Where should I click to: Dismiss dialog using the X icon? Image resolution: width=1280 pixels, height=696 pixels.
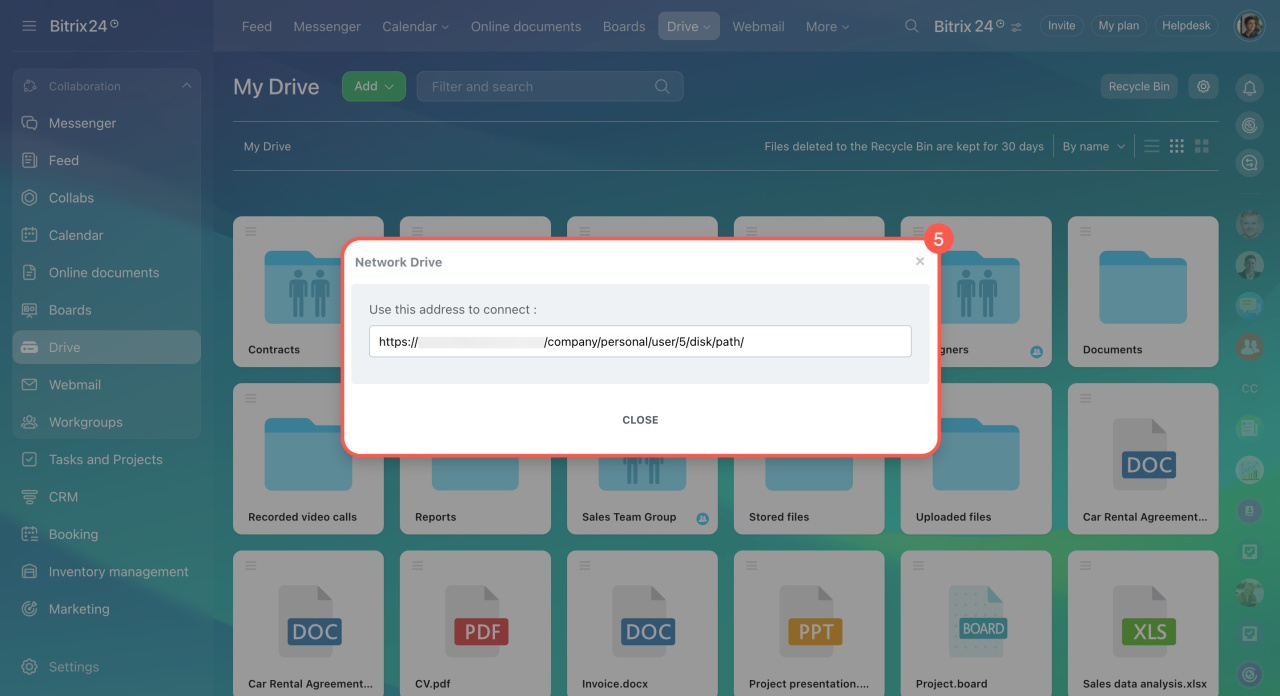tap(920, 262)
